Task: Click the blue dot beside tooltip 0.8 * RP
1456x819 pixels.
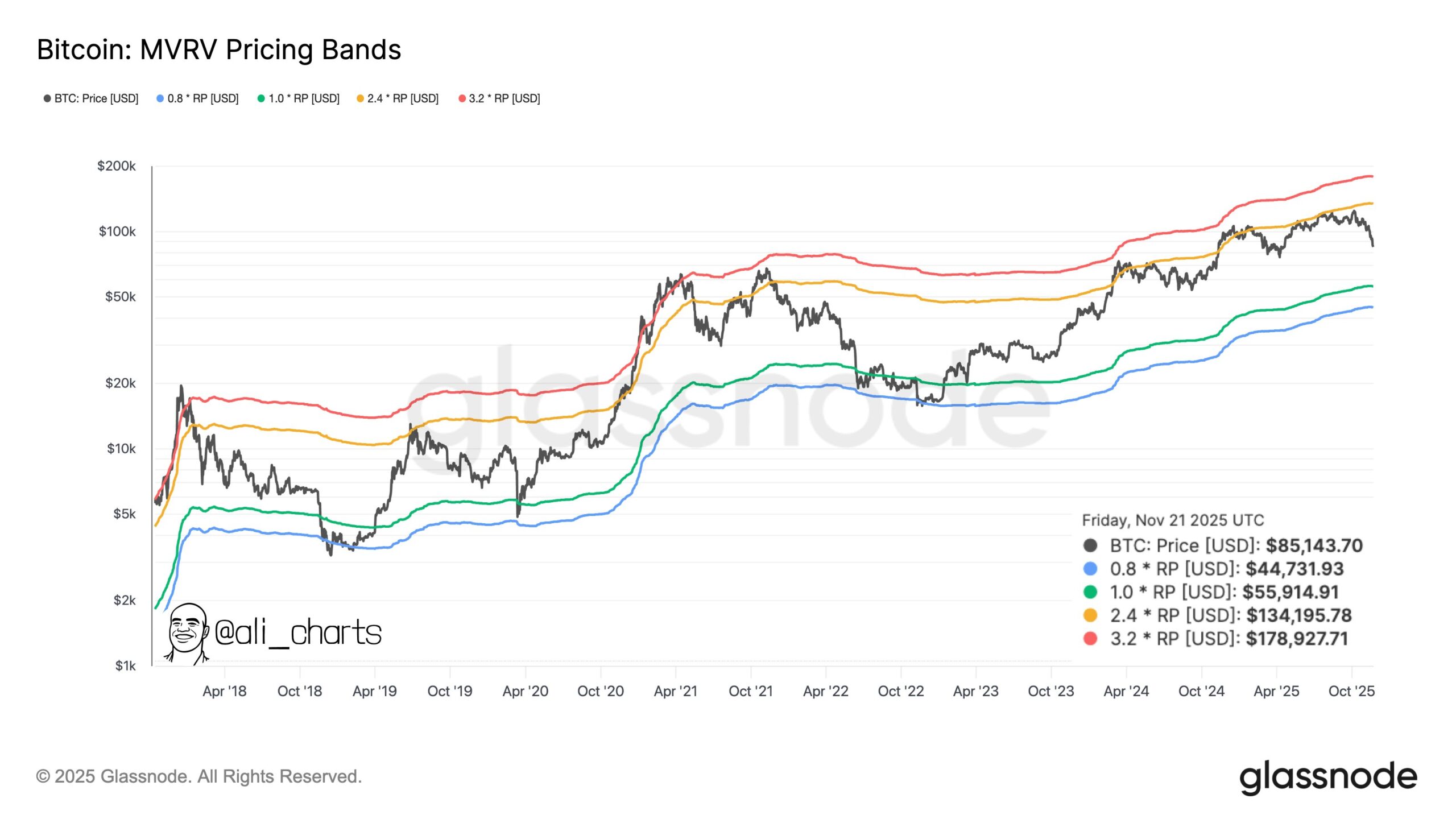Action: tap(1090, 569)
